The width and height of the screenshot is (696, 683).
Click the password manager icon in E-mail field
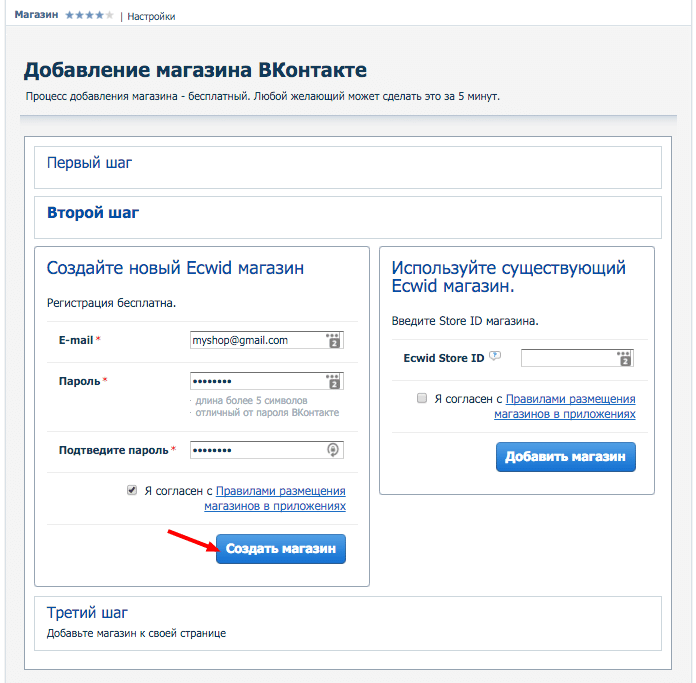(x=334, y=340)
